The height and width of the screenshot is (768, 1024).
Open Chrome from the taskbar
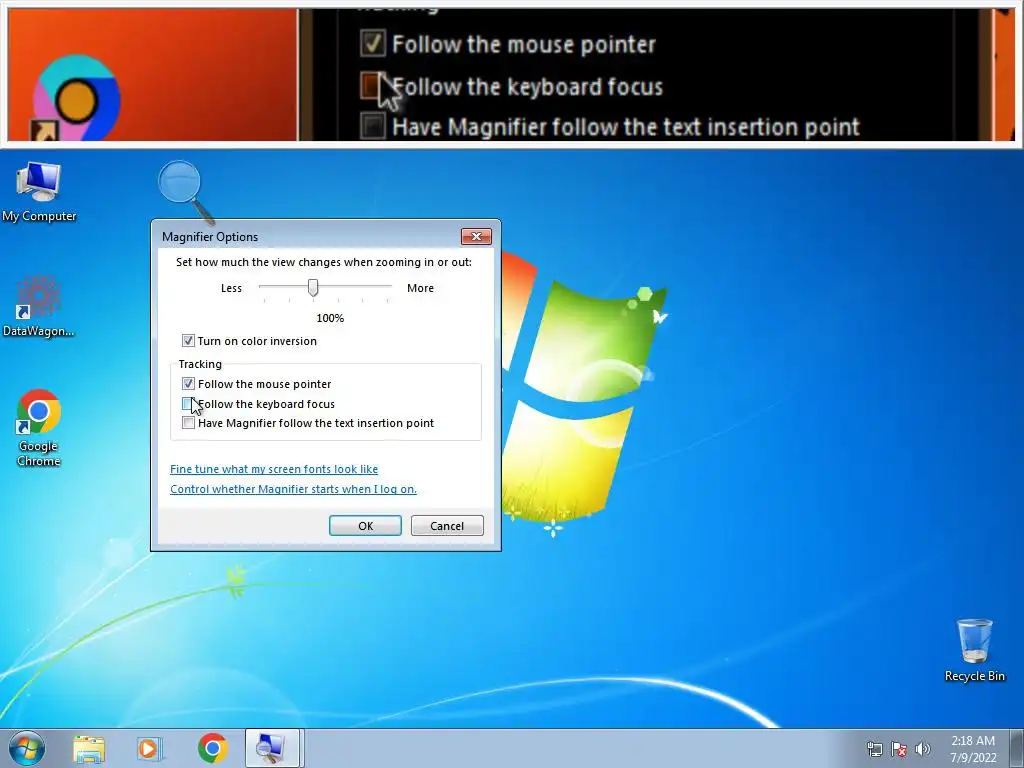pyautogui.click(x=212, y=748)
